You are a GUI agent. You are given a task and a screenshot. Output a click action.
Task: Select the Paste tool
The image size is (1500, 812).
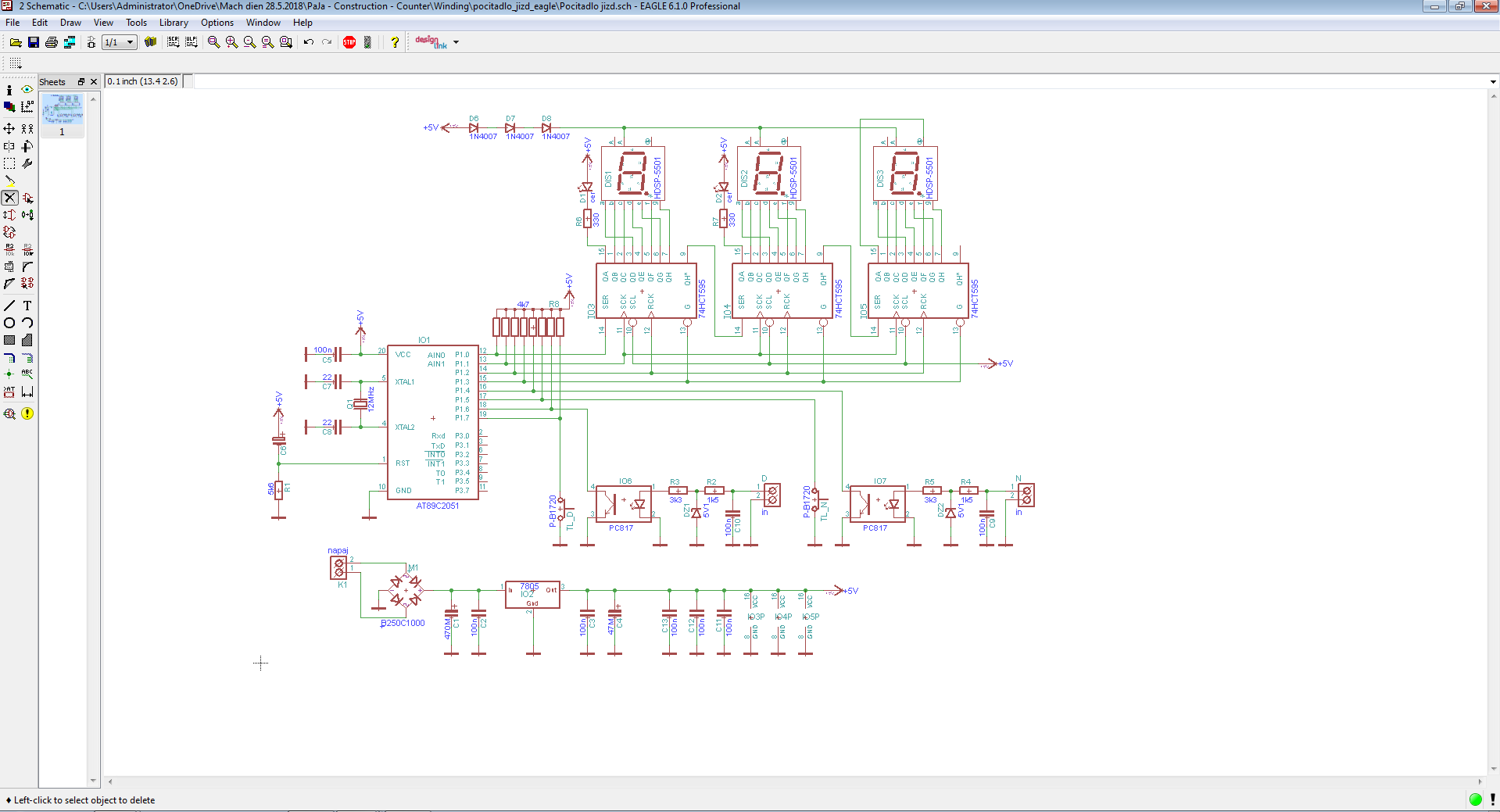[9, 181]
